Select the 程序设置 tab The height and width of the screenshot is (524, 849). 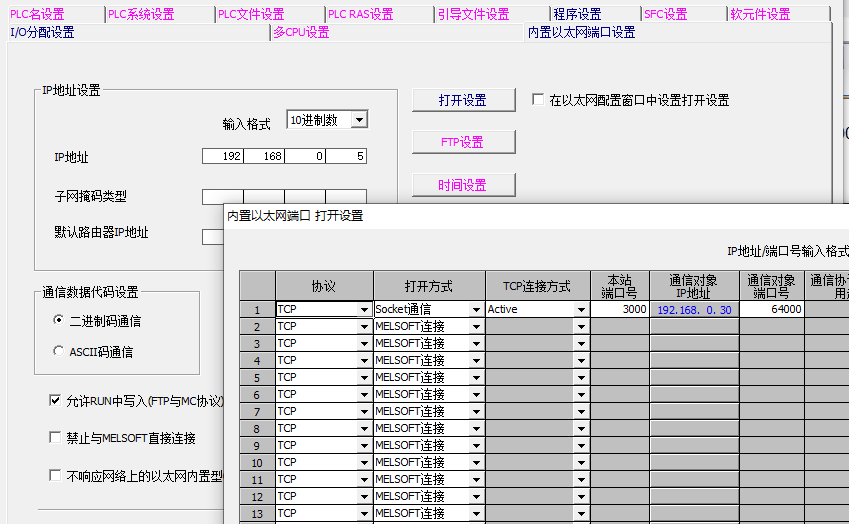pyautogui.click(x=577, y=14)
